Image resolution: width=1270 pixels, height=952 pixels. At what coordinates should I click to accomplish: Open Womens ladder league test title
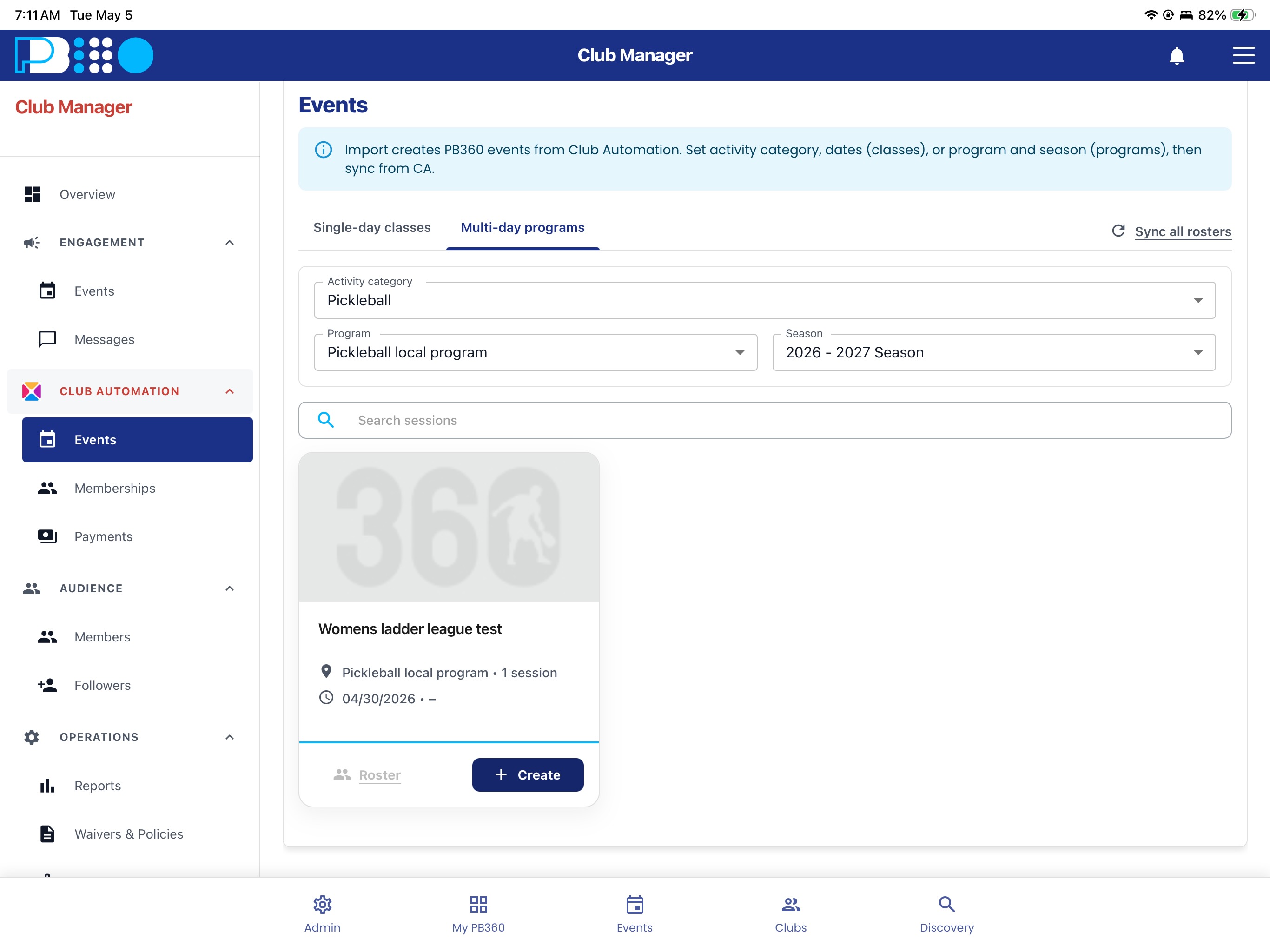coord(410,629)
